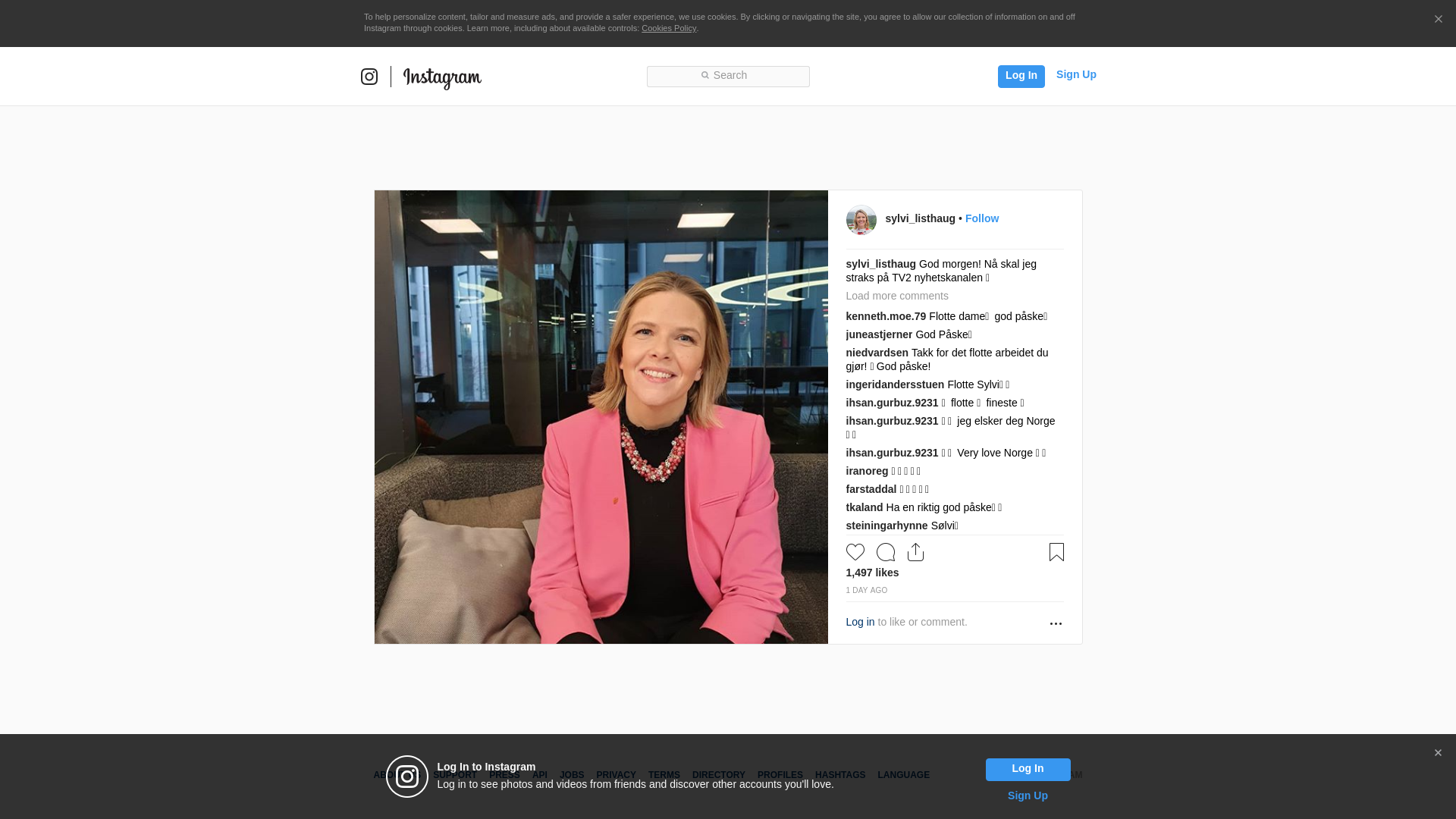1456x819 pixels.
Task: Click Log in link to like or comment
Action: 860,622
